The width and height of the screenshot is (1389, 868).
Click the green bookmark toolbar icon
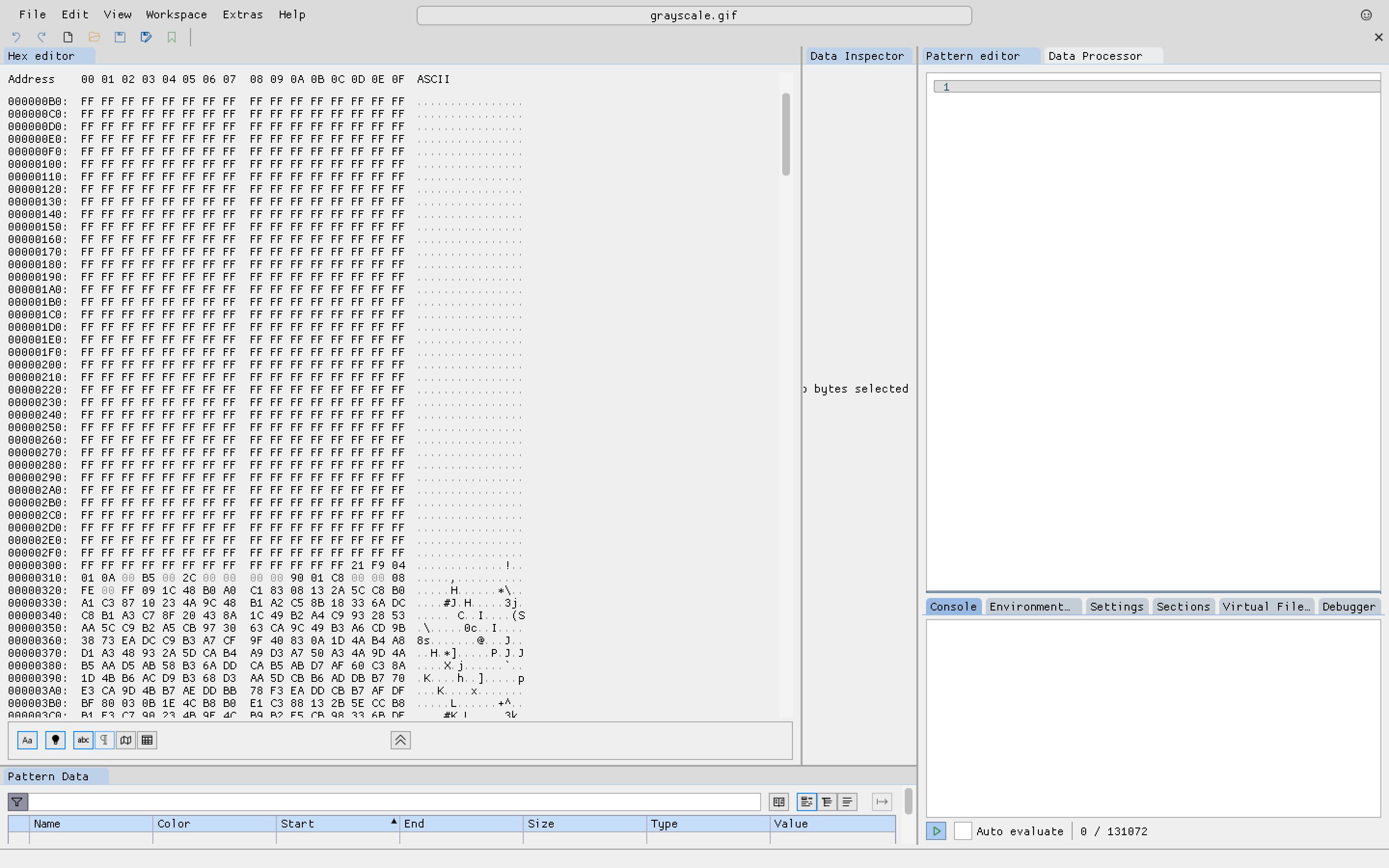(172, 37)
